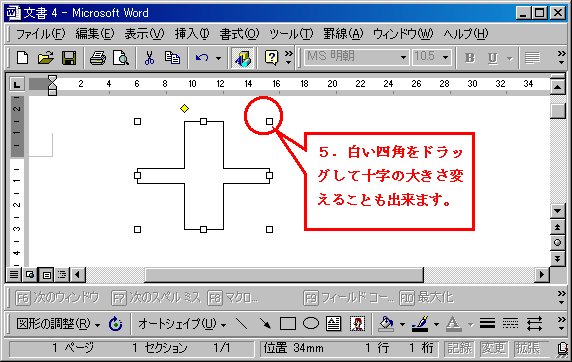This screenshot has width=572, height=362.
Task: Toggle the Drawing toolbar button
Action: tap(243, 58)
